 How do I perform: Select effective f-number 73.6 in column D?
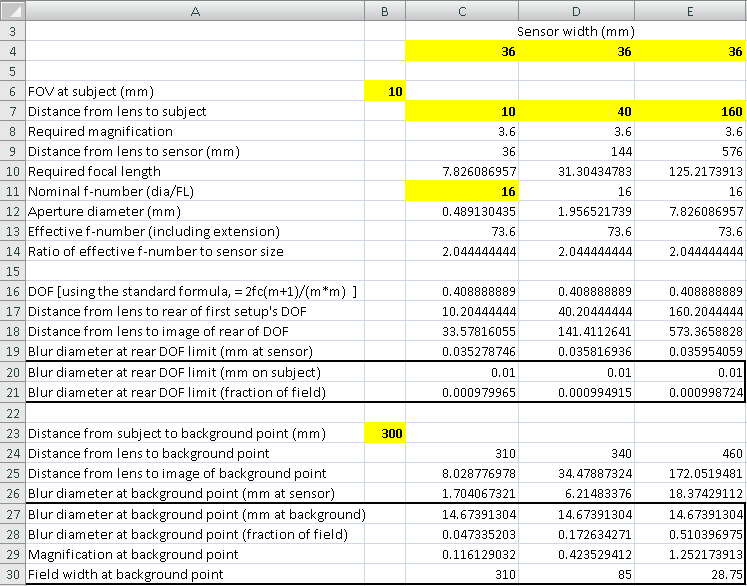click(x=576, y=231)
